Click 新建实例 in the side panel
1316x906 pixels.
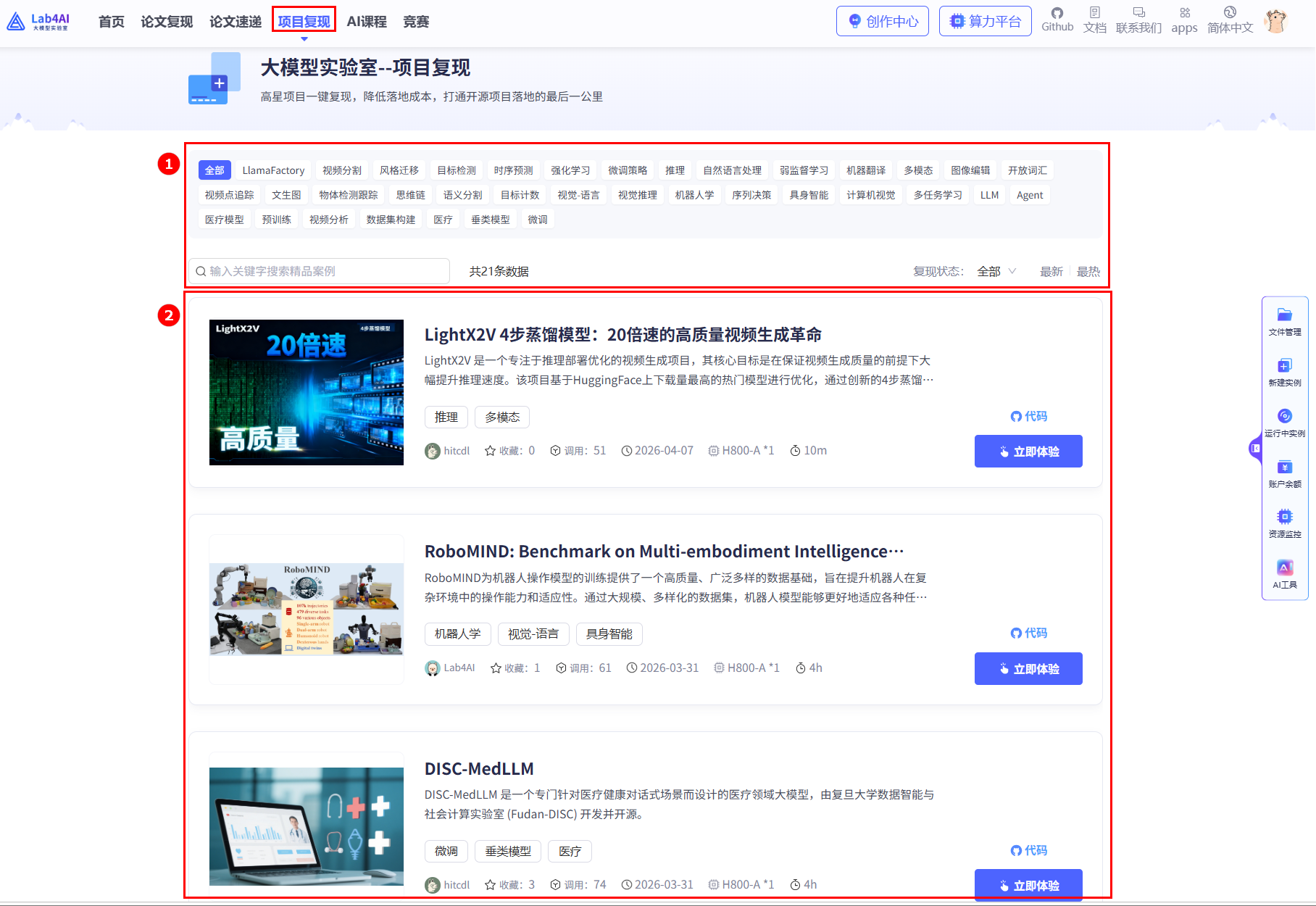1285,373
